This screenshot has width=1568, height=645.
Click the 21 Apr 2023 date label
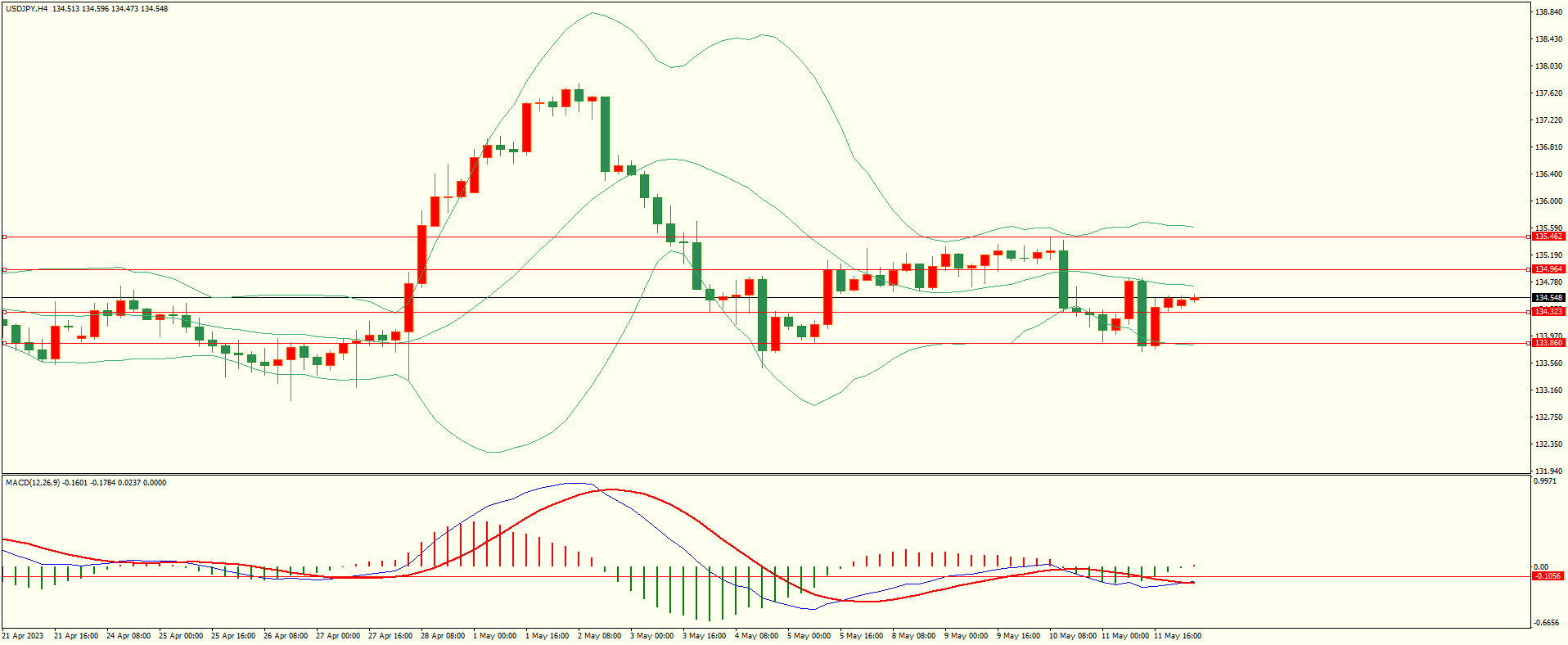tap(23, 636)
